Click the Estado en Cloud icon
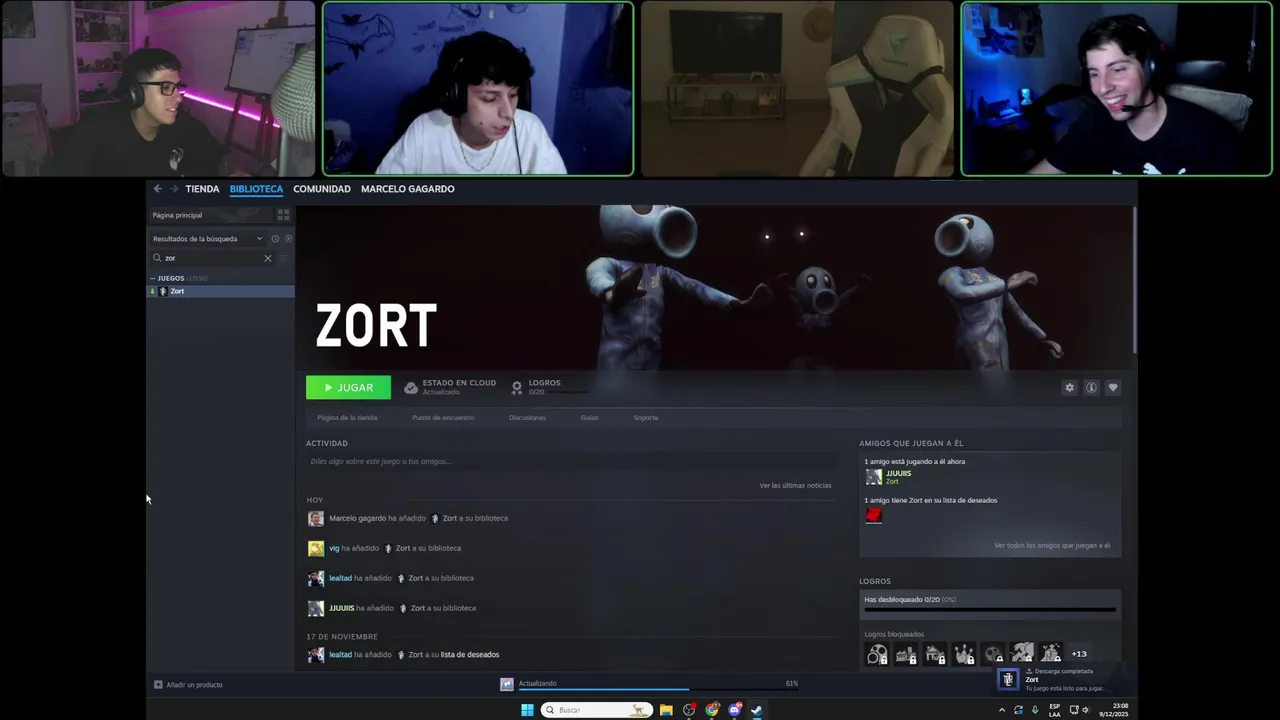Viewport: 1280px width, 720px height. [411, 388]
